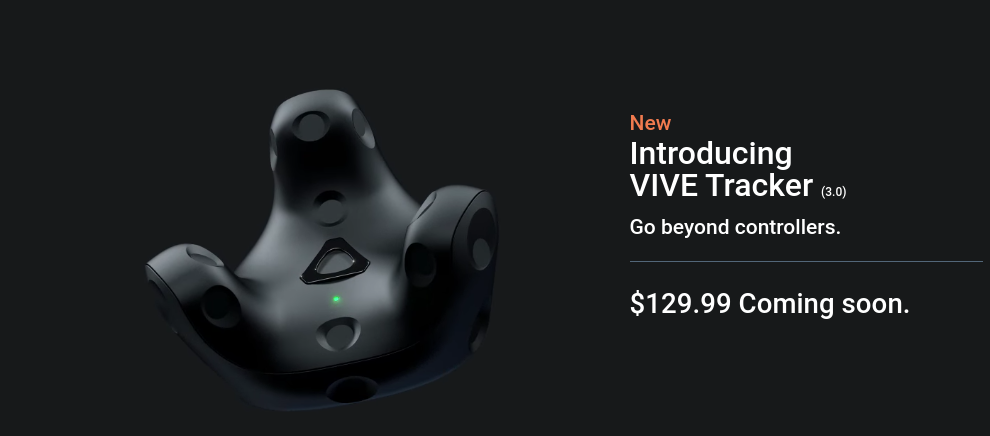990x436 pixels.
Task: Click the orange "New" label
Action: (x=650, y=122)
